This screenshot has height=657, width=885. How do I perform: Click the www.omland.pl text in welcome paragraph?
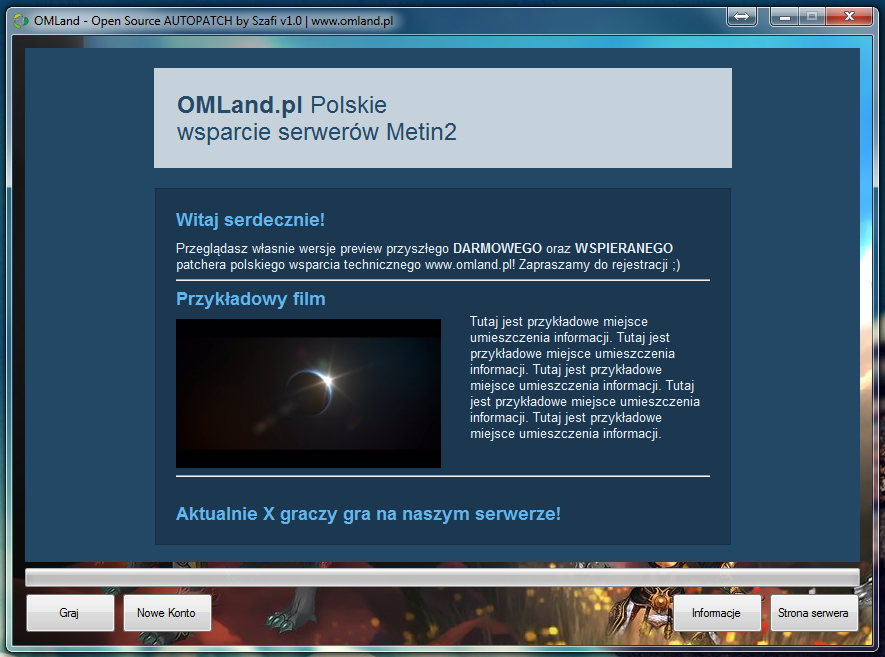tap(468, 265)
